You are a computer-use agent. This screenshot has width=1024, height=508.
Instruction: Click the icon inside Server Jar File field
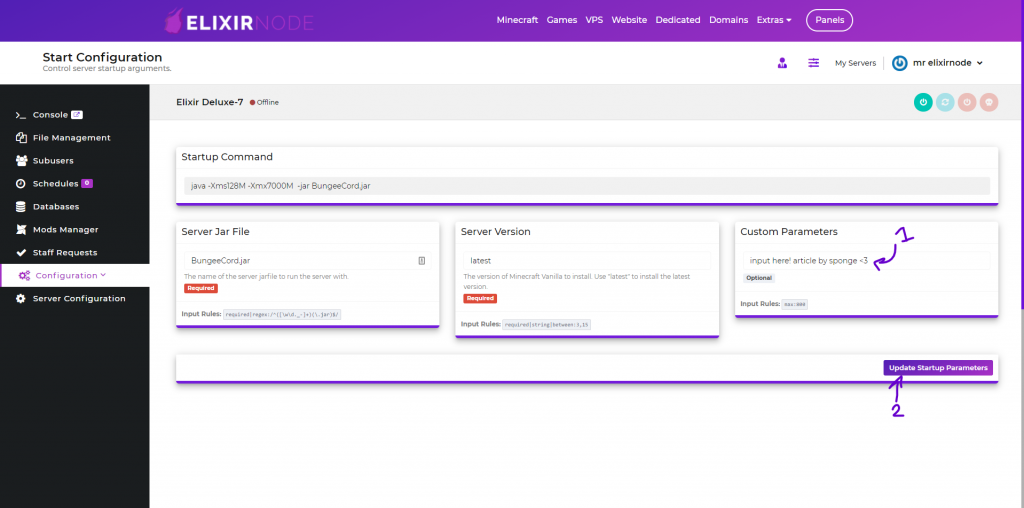[422, 261]
